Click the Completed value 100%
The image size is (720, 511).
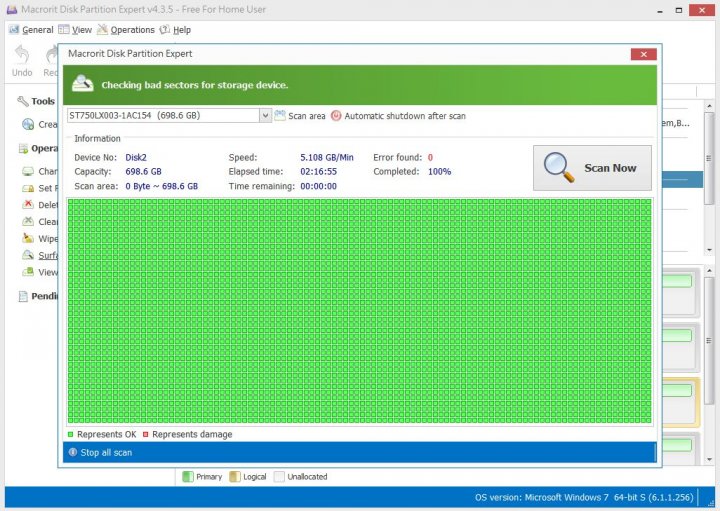click(x=439, y=172)
